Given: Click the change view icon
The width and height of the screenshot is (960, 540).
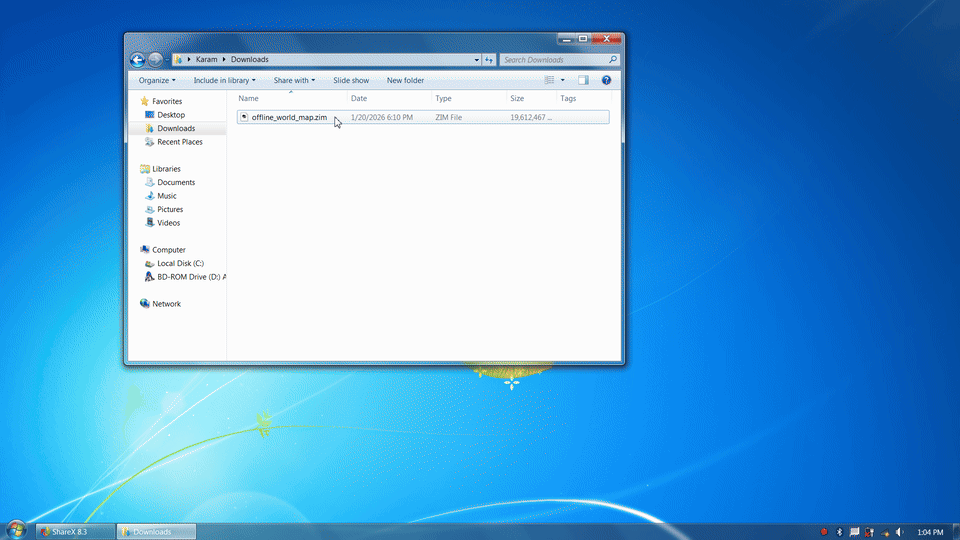Looking at the screenshot, I should [x=549, y=80].
